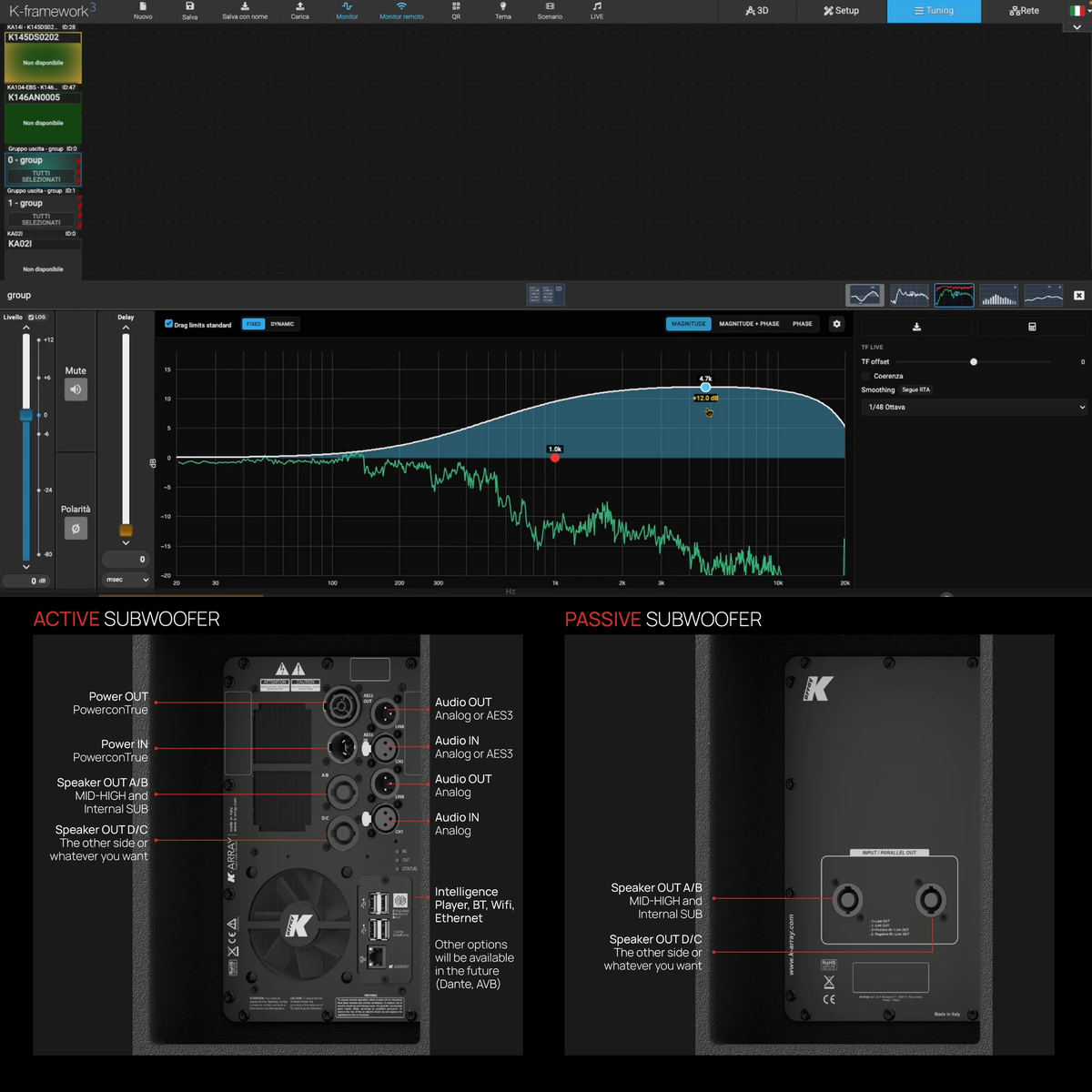1092x1092 pixels.
Task: Load a file with Carica
Action: pyautogui.click(x=299, y=11)
